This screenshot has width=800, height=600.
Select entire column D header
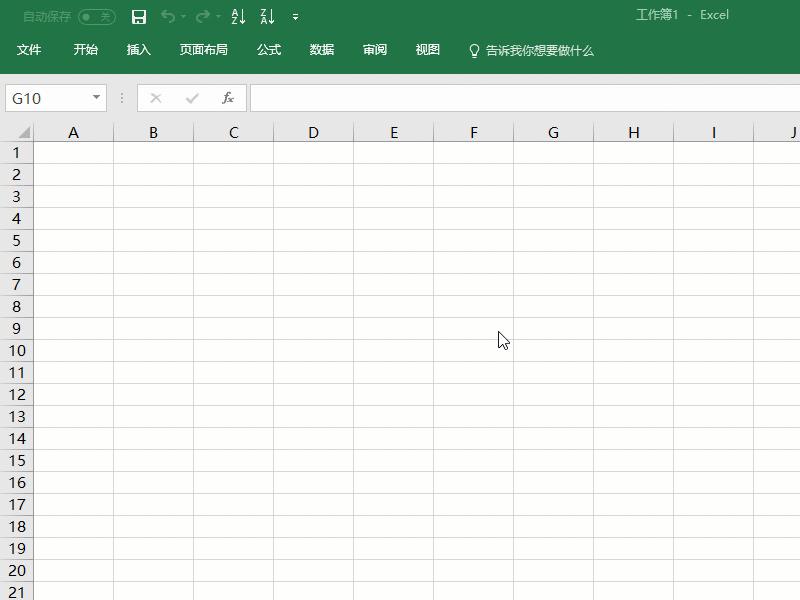click(313, 131)
